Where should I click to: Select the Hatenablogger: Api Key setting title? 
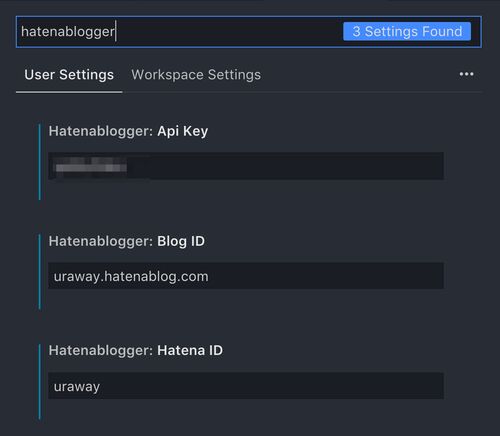pos(128,131)
